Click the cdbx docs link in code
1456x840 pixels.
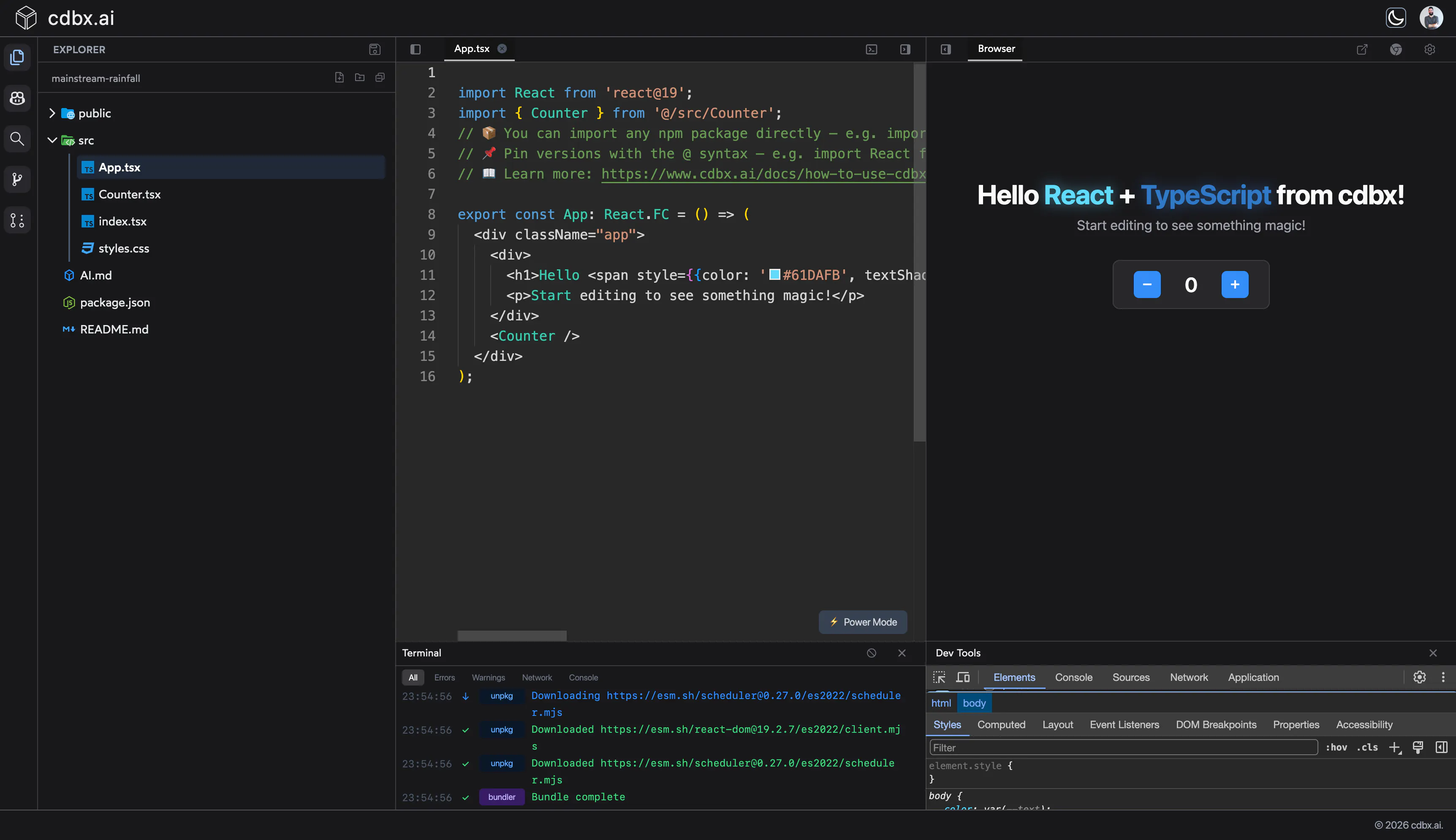click(x=763, y=173)
